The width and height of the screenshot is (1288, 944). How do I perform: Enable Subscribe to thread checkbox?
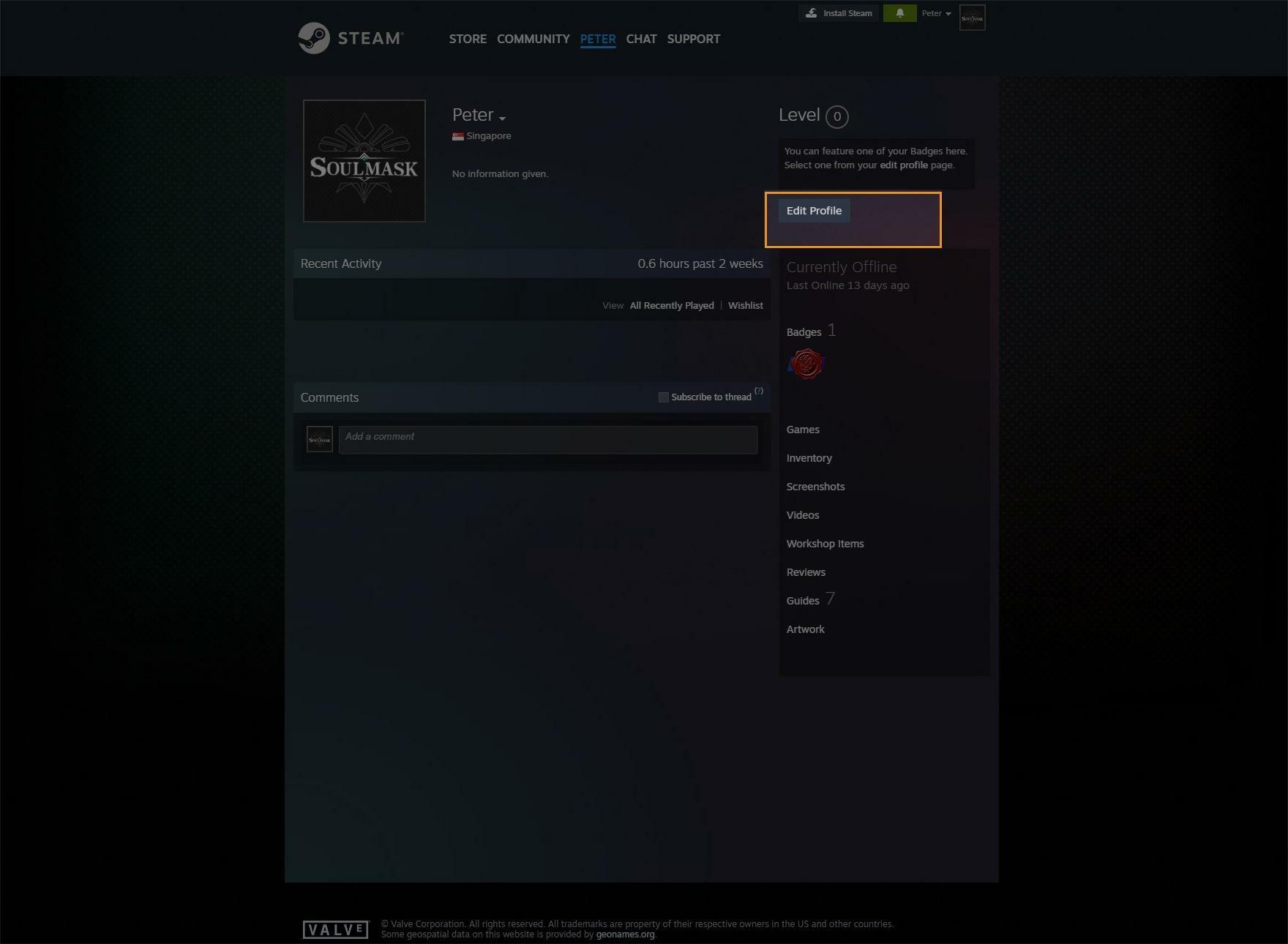click(x=664, y=397)
